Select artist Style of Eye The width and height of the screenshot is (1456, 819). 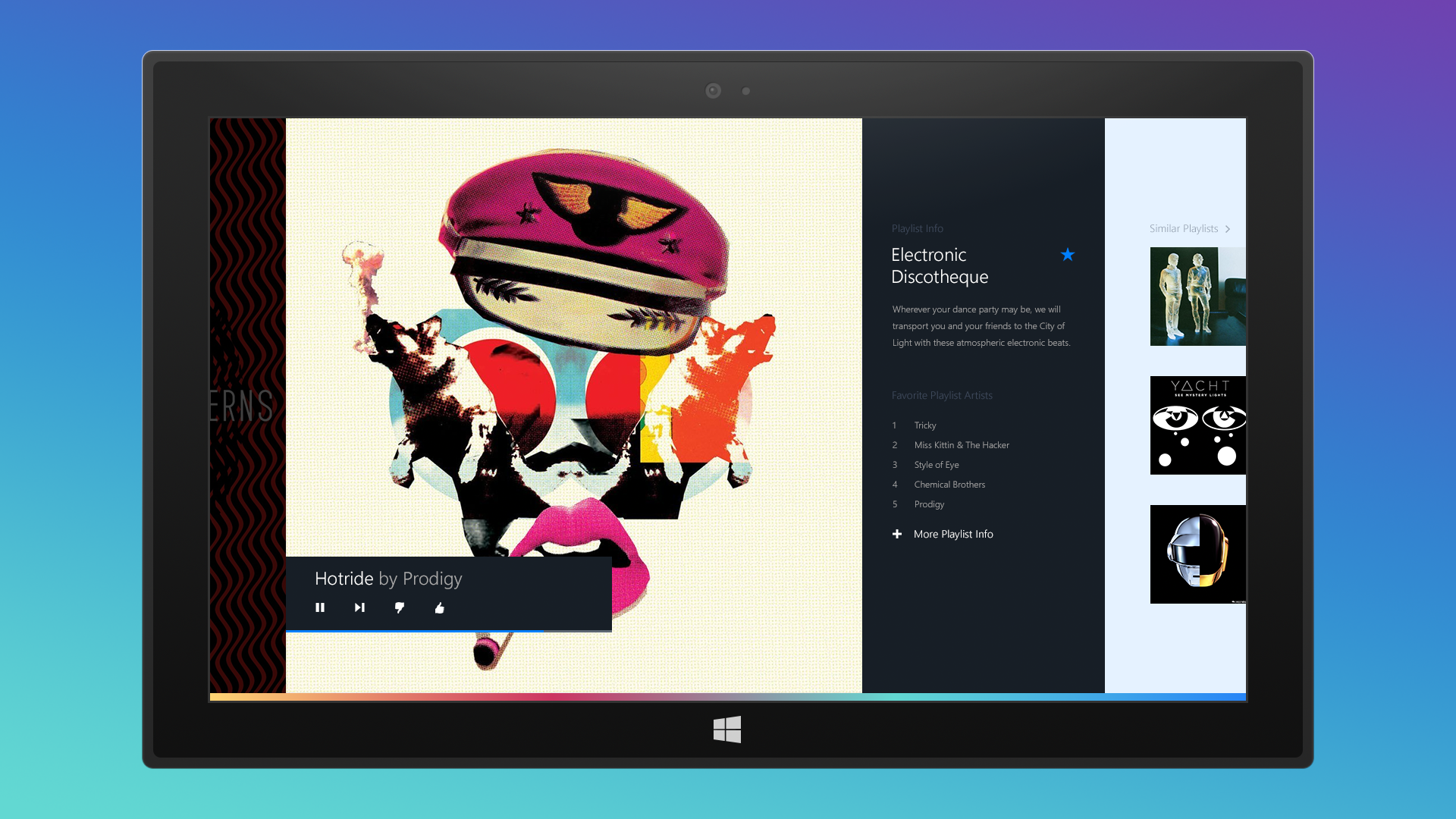click(x=937, y=465)
